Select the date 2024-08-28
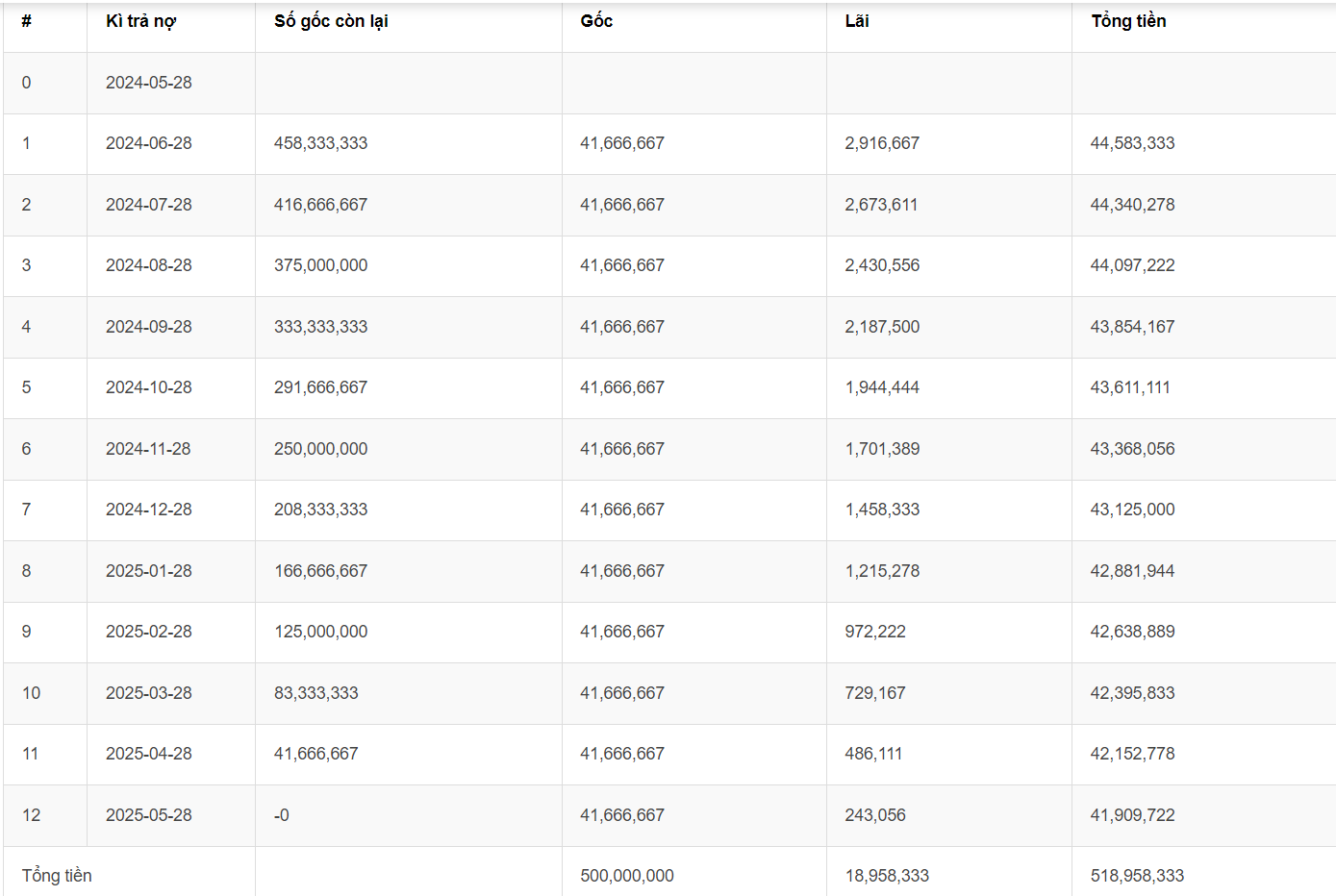 pos(149,265)
